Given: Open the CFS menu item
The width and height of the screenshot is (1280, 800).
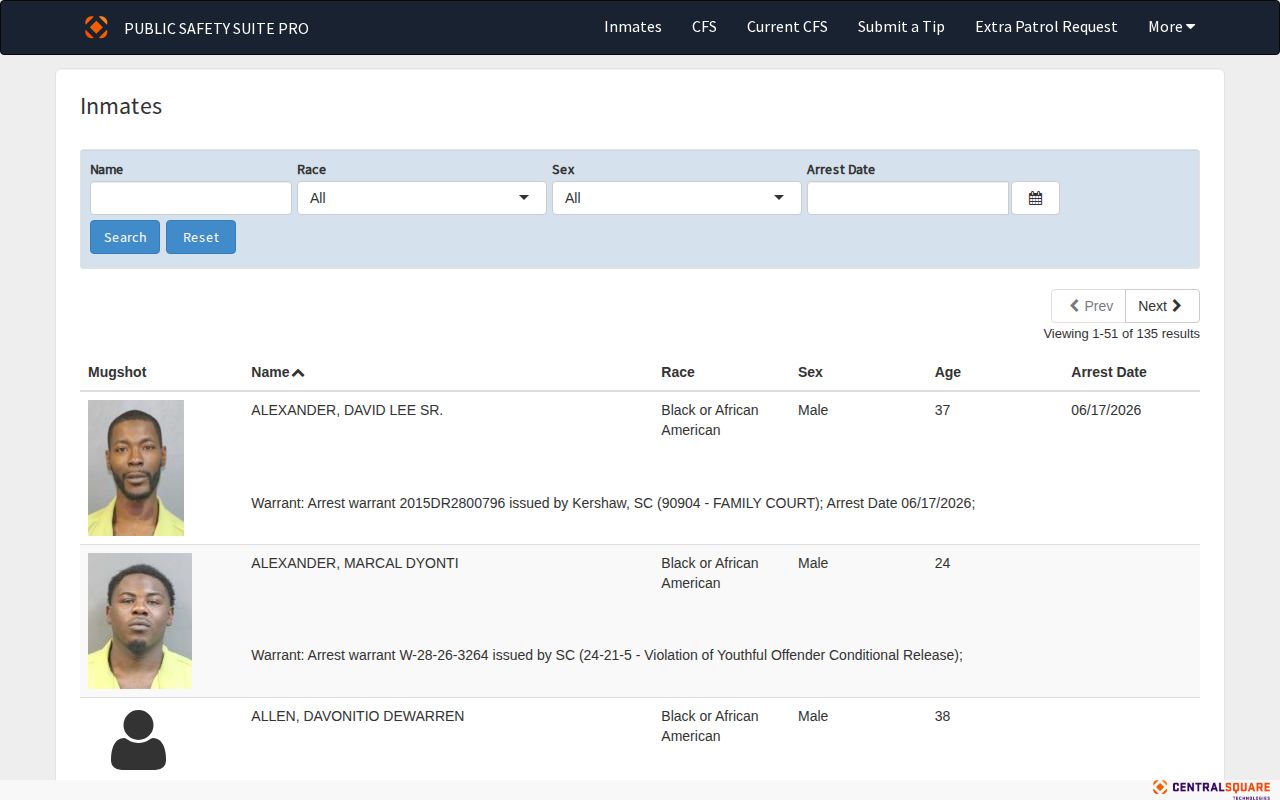Looking at the screenshot, I should [x=704, y=27].
